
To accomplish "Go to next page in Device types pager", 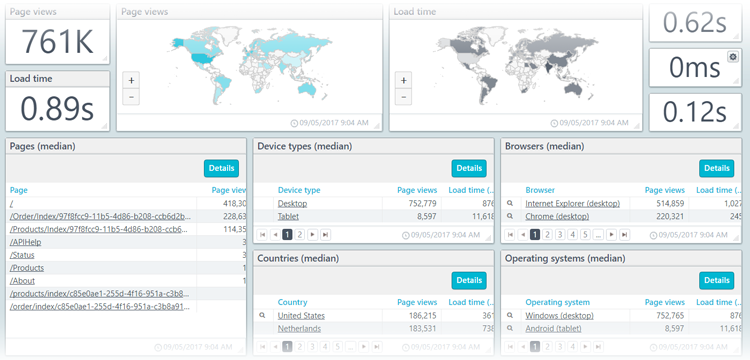I will [x=312, y=235].
